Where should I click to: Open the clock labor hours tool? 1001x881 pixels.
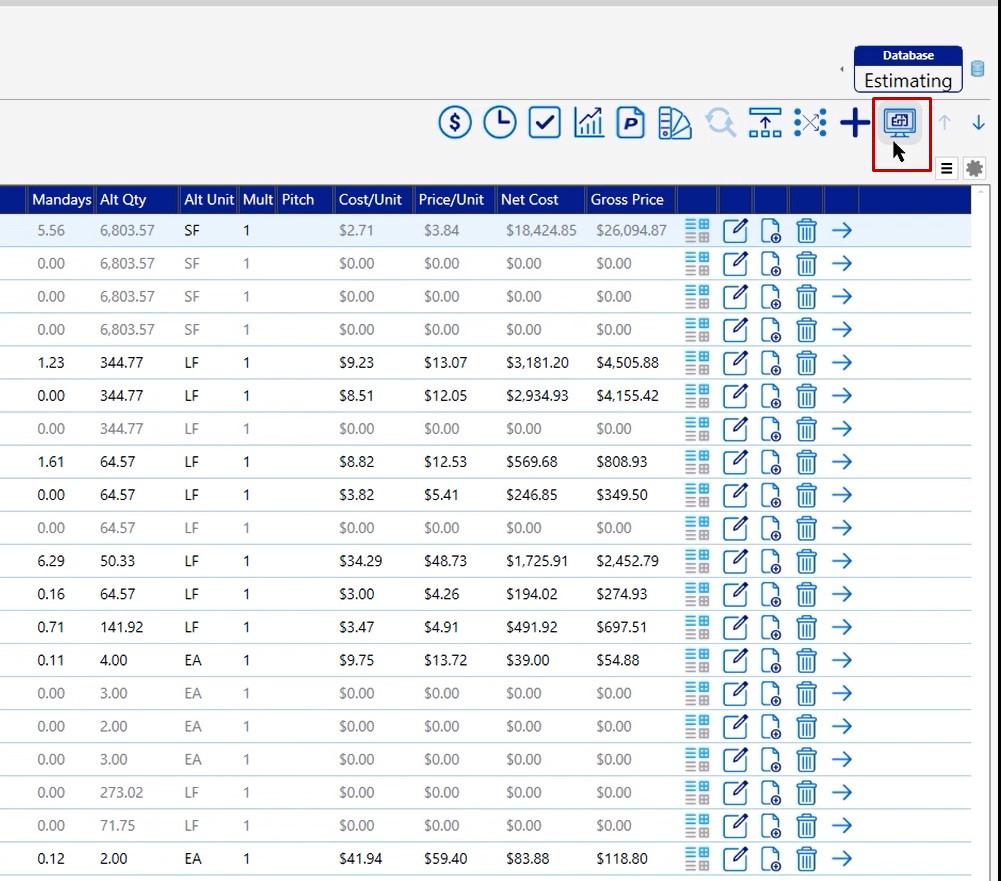[500, 123]
